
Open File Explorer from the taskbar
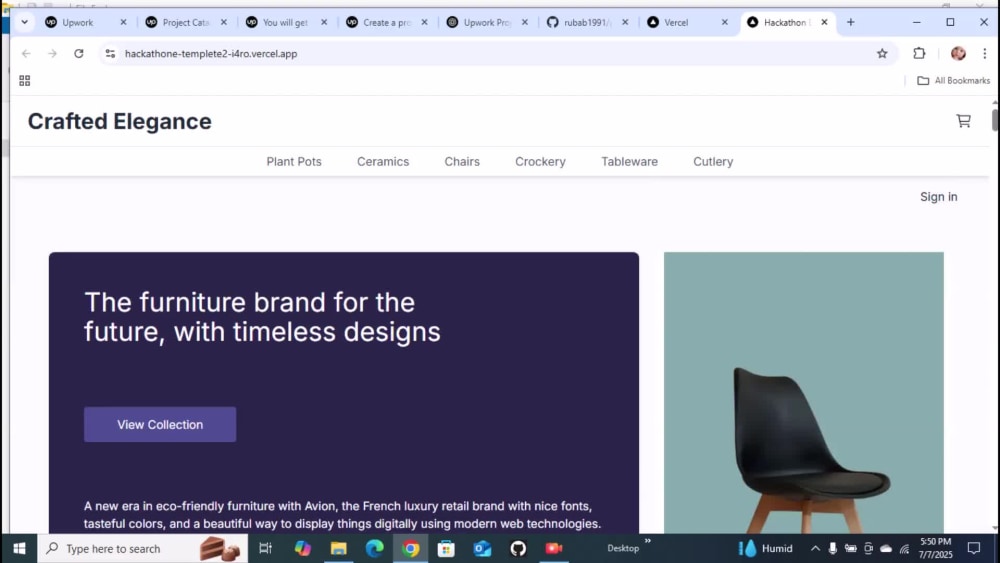point(339,548)
